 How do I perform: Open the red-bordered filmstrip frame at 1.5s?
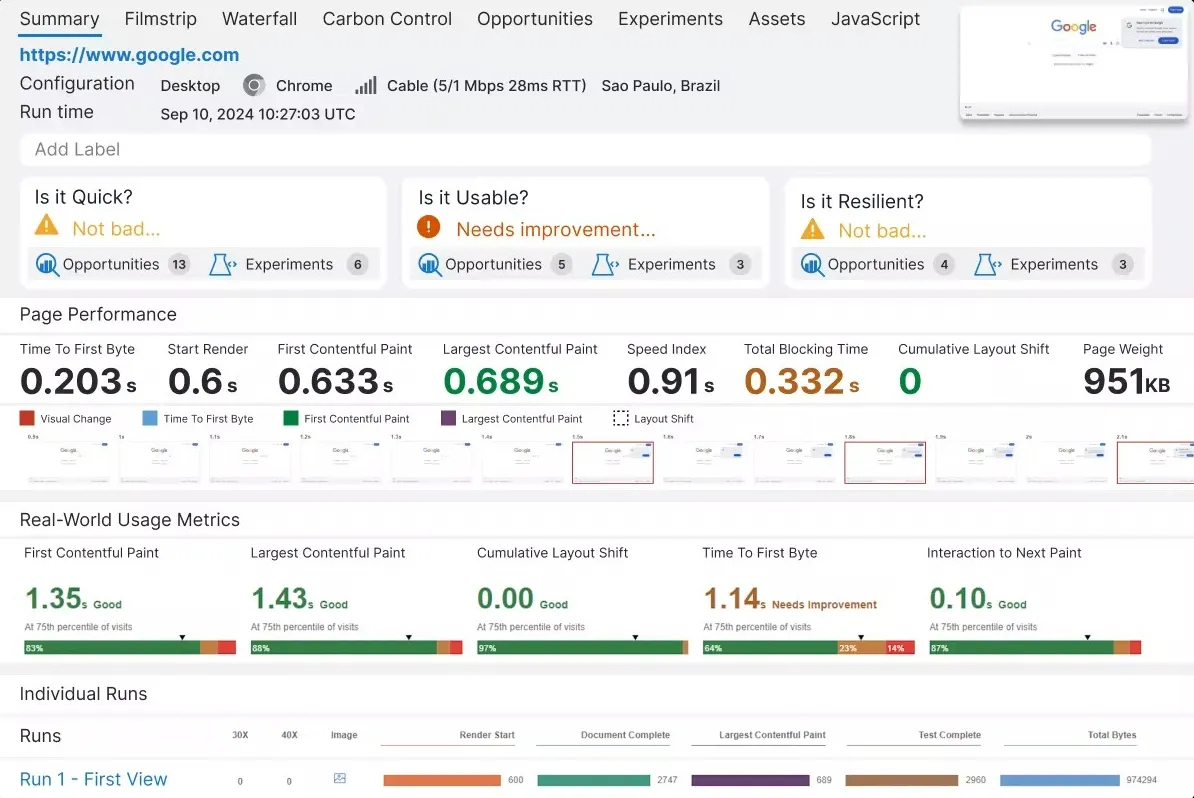(x=613, y=462)
